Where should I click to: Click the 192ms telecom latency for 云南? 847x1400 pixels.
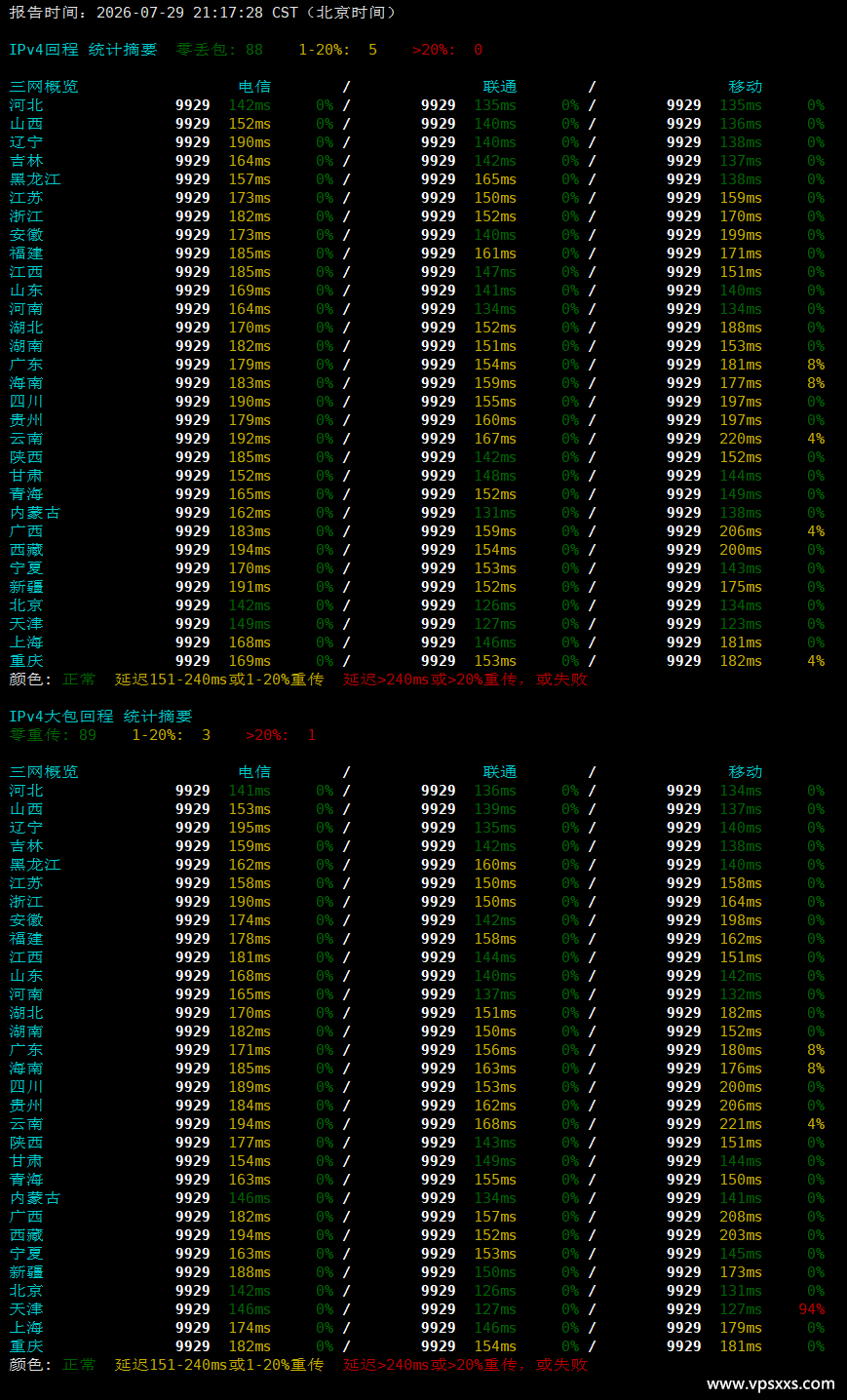click(250, 439)
